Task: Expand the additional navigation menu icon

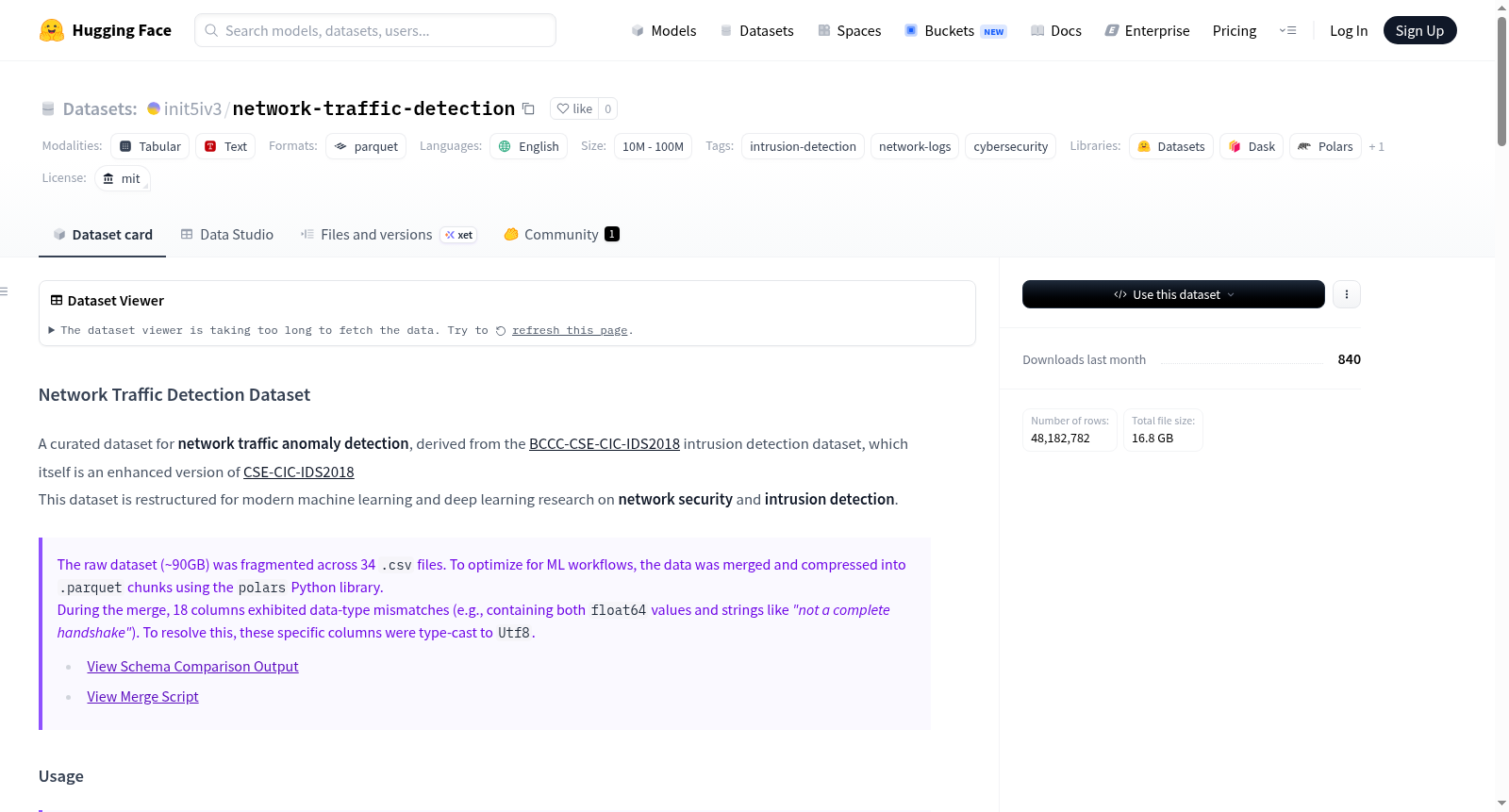Action: click(1287, 30)
